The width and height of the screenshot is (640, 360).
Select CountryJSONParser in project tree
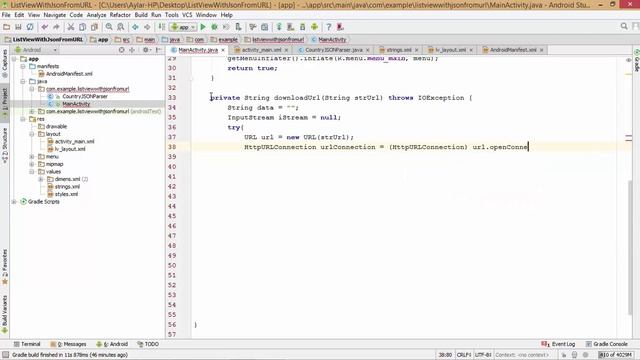tap(85, 96)
